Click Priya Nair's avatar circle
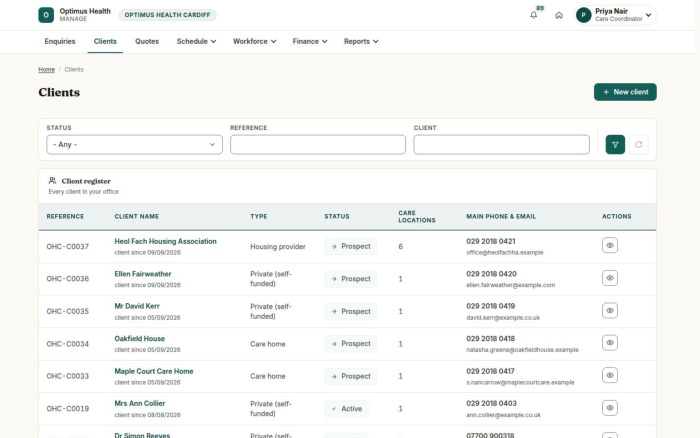Screen dimensions: 700x438 point(583,15)
